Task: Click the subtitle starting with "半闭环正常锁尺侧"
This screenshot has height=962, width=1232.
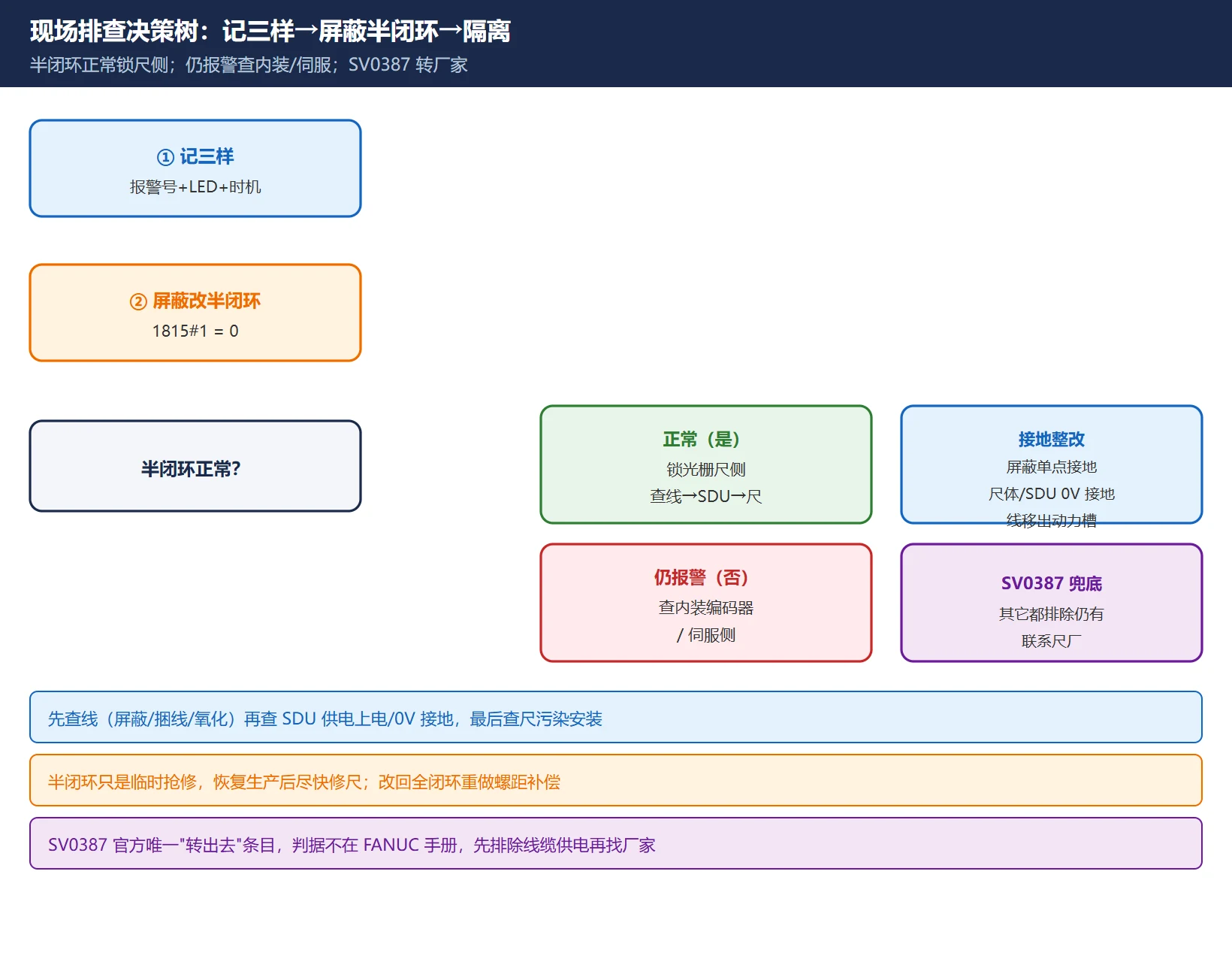Action: point(249,65)
